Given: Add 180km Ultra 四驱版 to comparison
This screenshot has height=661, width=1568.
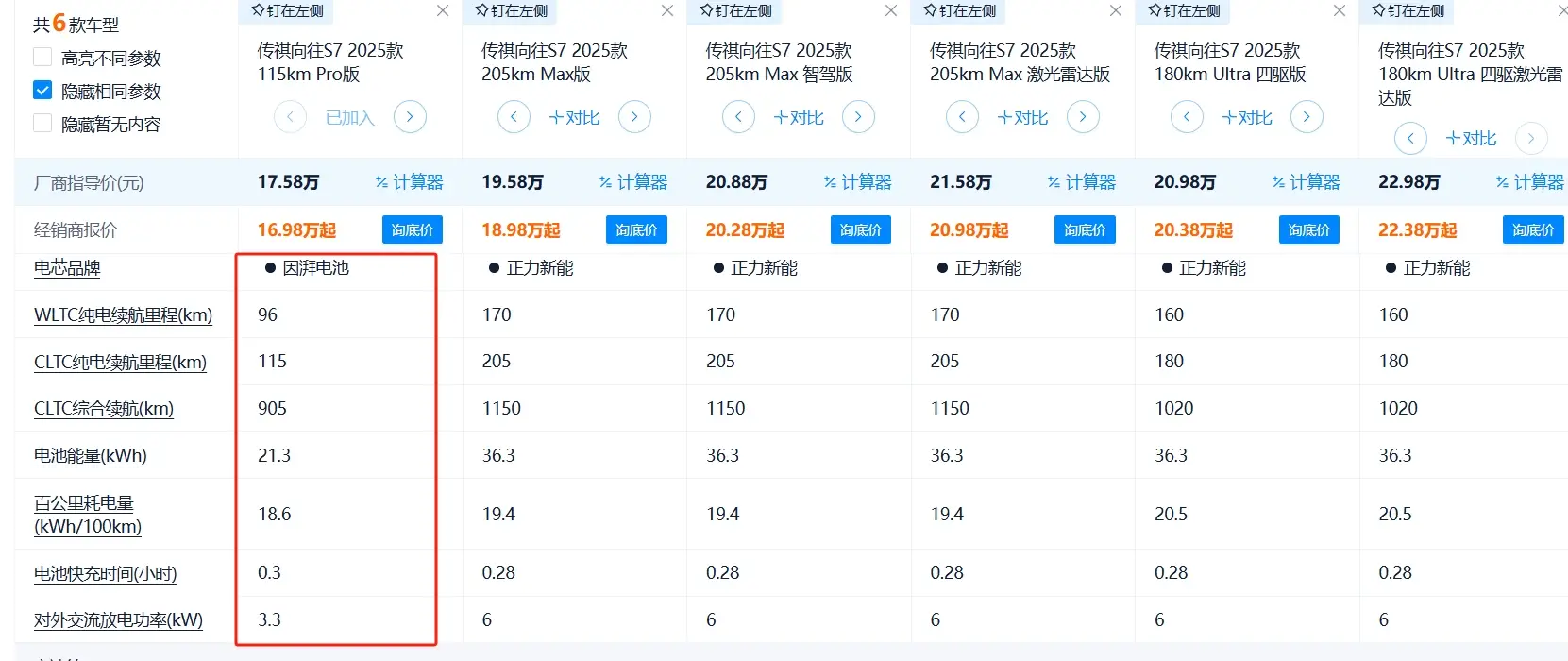Looking at the screenshot, I should (1247, 117).
